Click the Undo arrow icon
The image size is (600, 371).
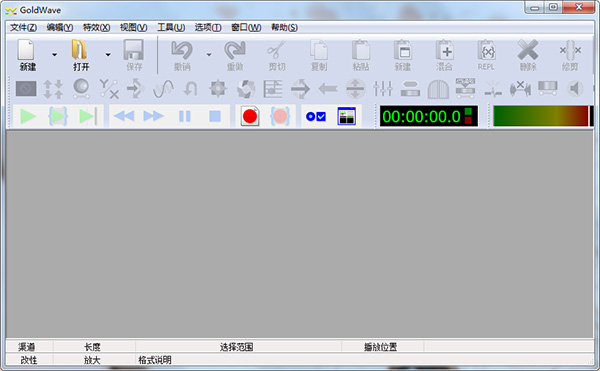(182, 50)
